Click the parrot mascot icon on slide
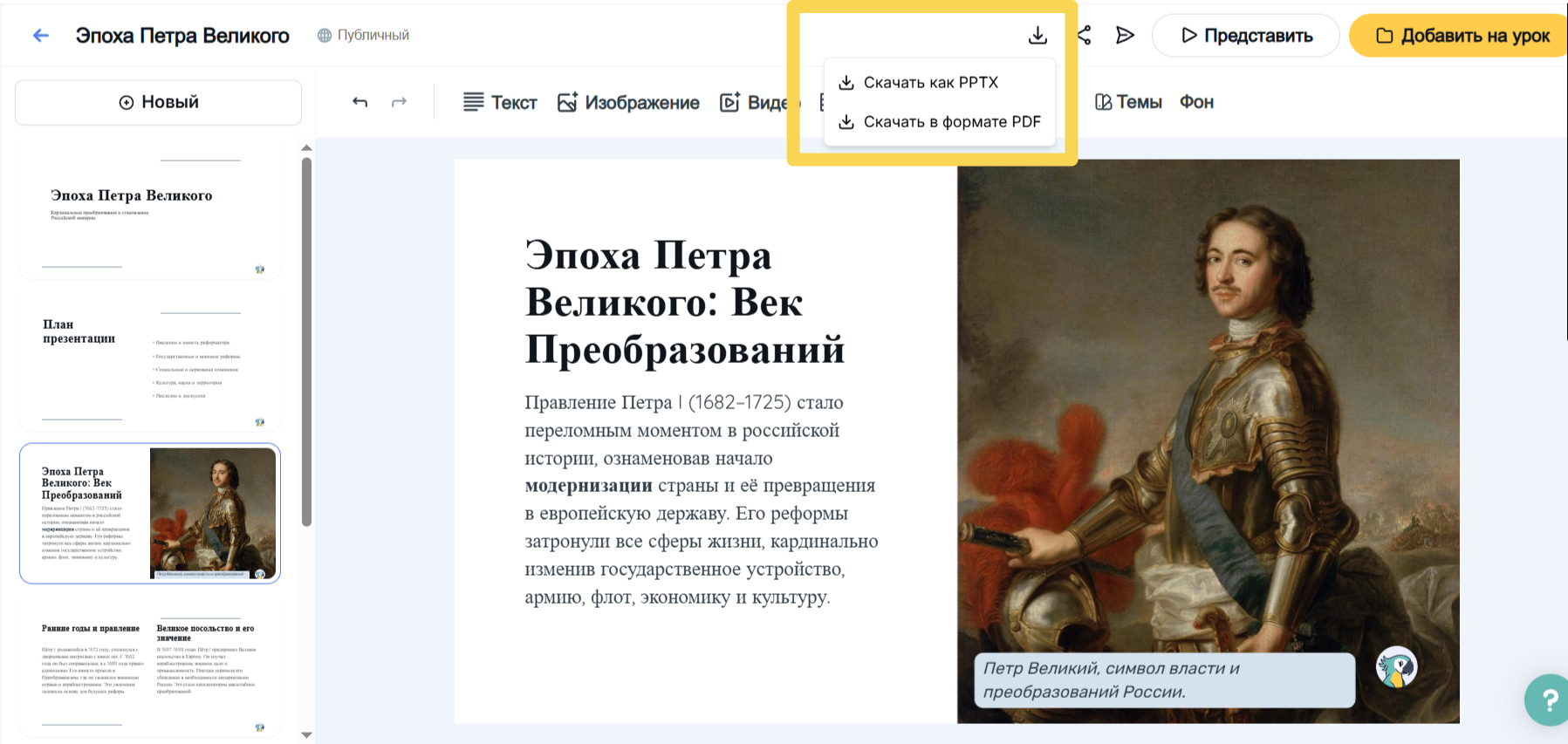This screenshot has height=744, width=1568. coord(1396,668)
